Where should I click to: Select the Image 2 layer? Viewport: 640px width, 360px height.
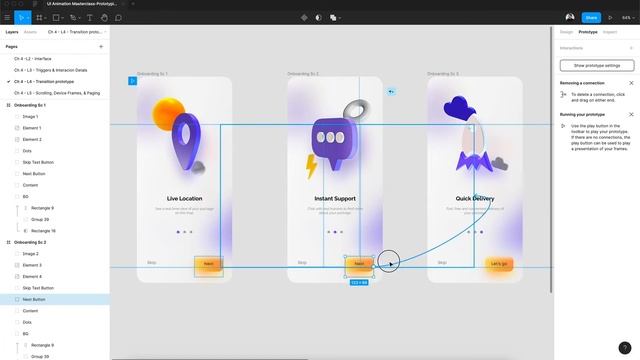[x=31, y=254]
